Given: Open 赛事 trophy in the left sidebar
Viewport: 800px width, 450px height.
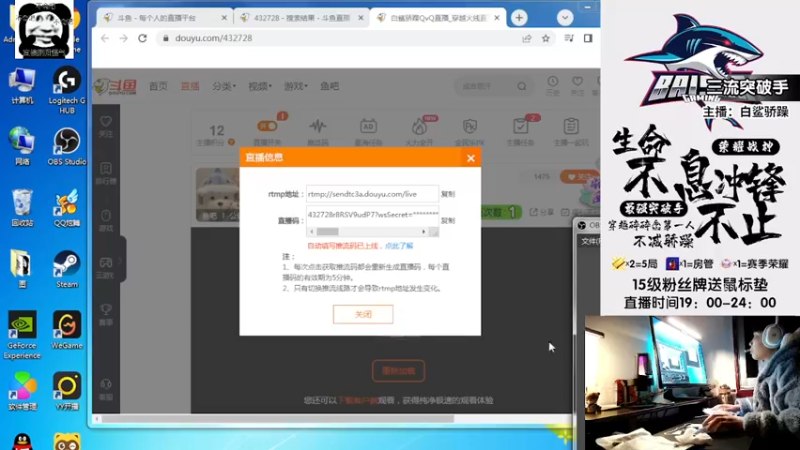Looking at the screenshot, I should coord(106,314).
